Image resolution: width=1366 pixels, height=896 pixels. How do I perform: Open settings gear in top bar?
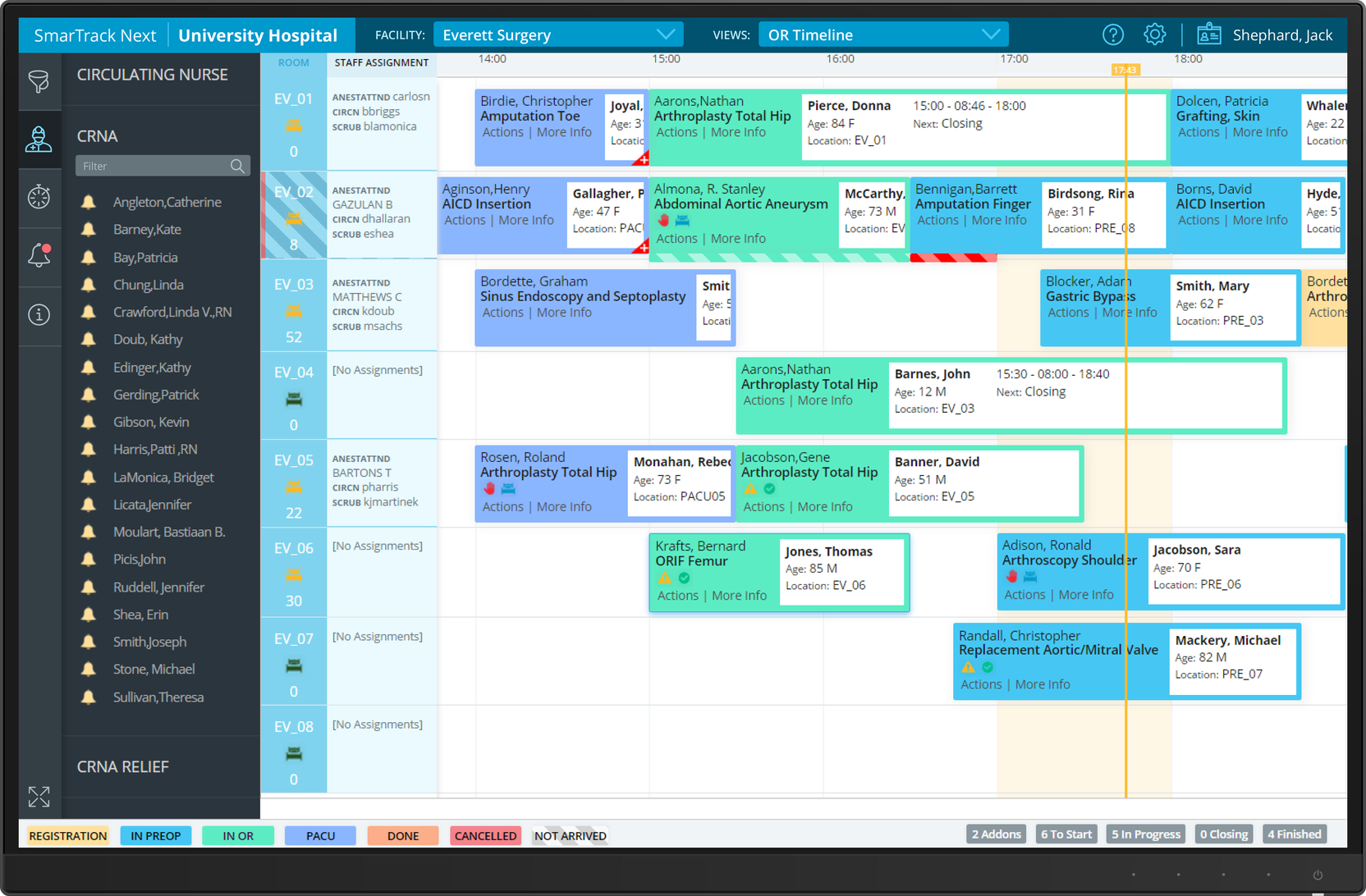tap(1154, 34)
